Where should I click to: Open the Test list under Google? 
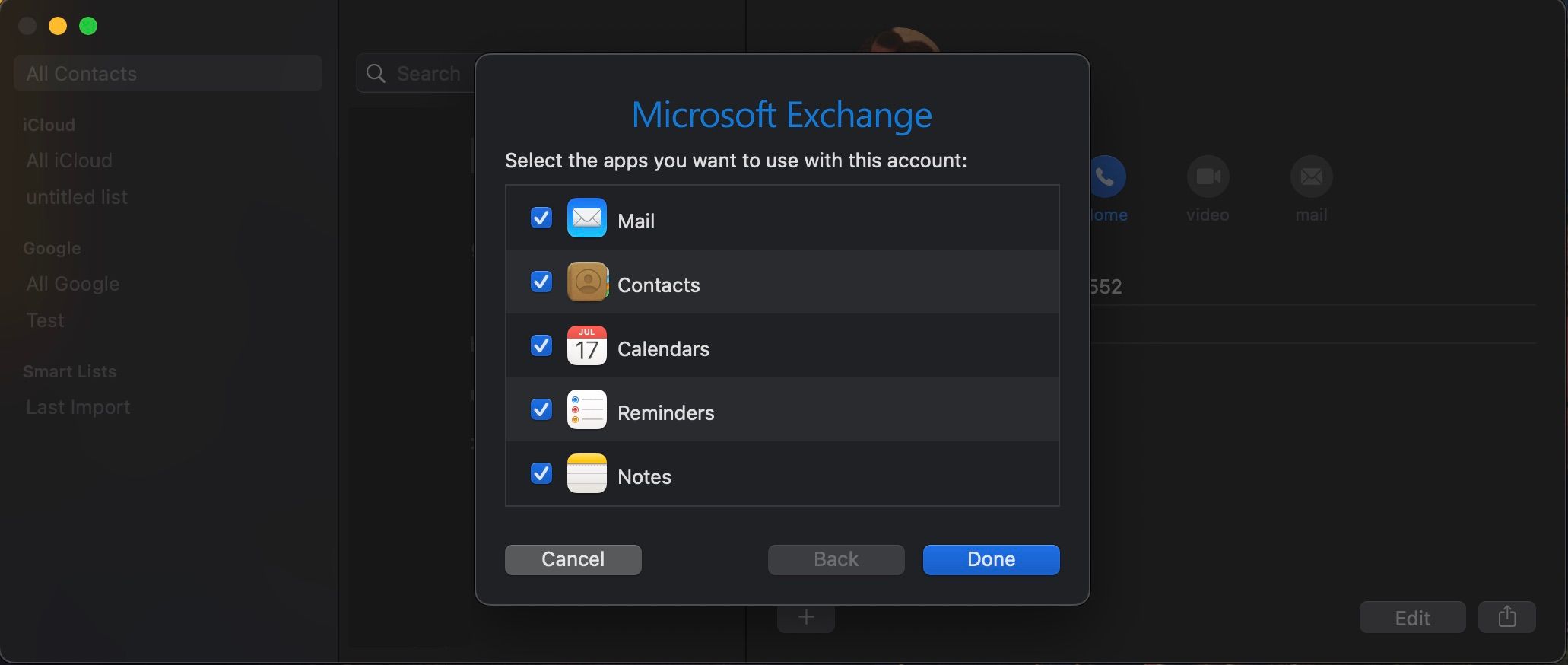click(45, 320)
